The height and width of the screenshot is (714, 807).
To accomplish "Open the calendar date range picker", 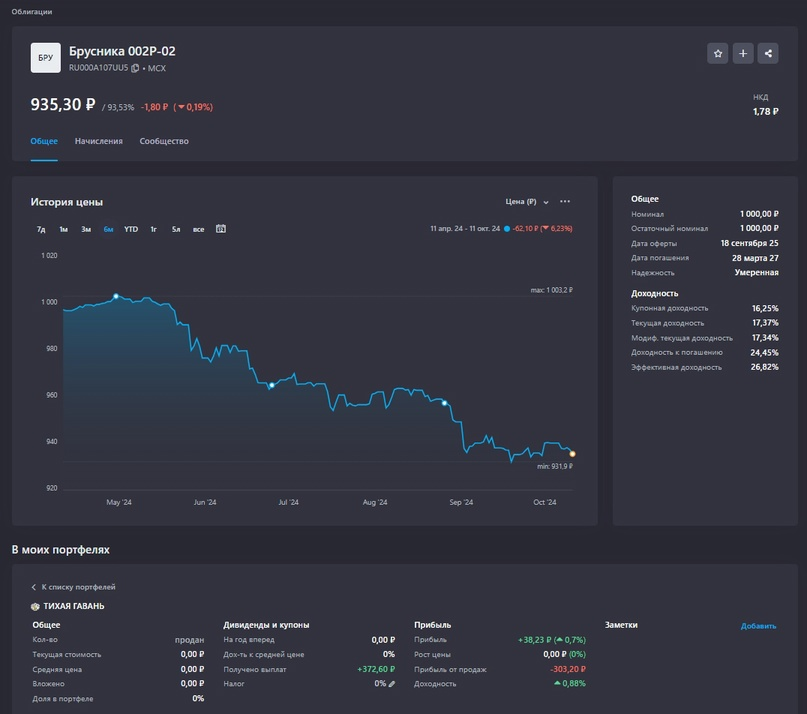I will pyautogui.click(x=221, y=229).
